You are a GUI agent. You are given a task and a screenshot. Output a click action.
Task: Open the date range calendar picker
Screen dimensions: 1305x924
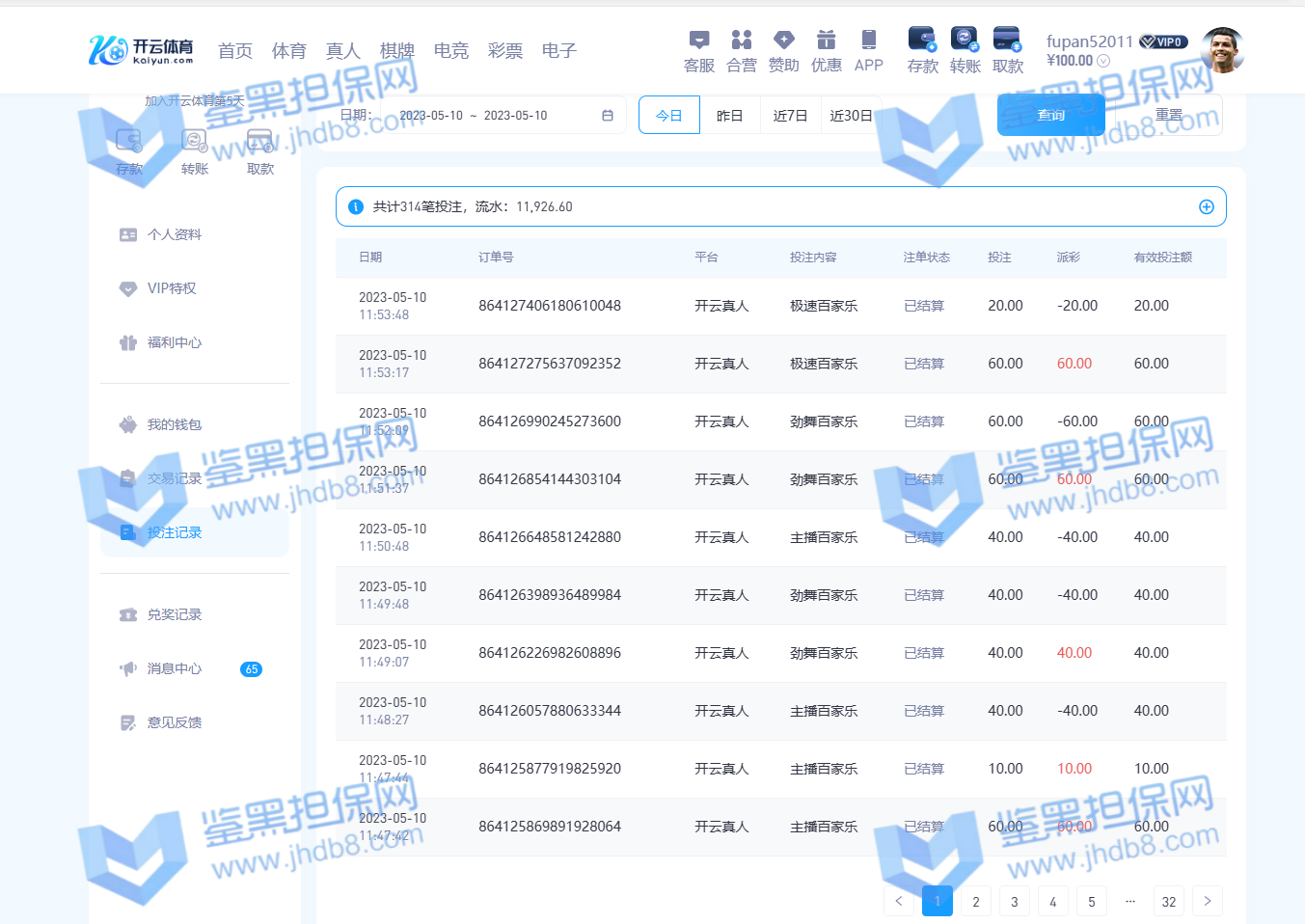tap(608, 116)
